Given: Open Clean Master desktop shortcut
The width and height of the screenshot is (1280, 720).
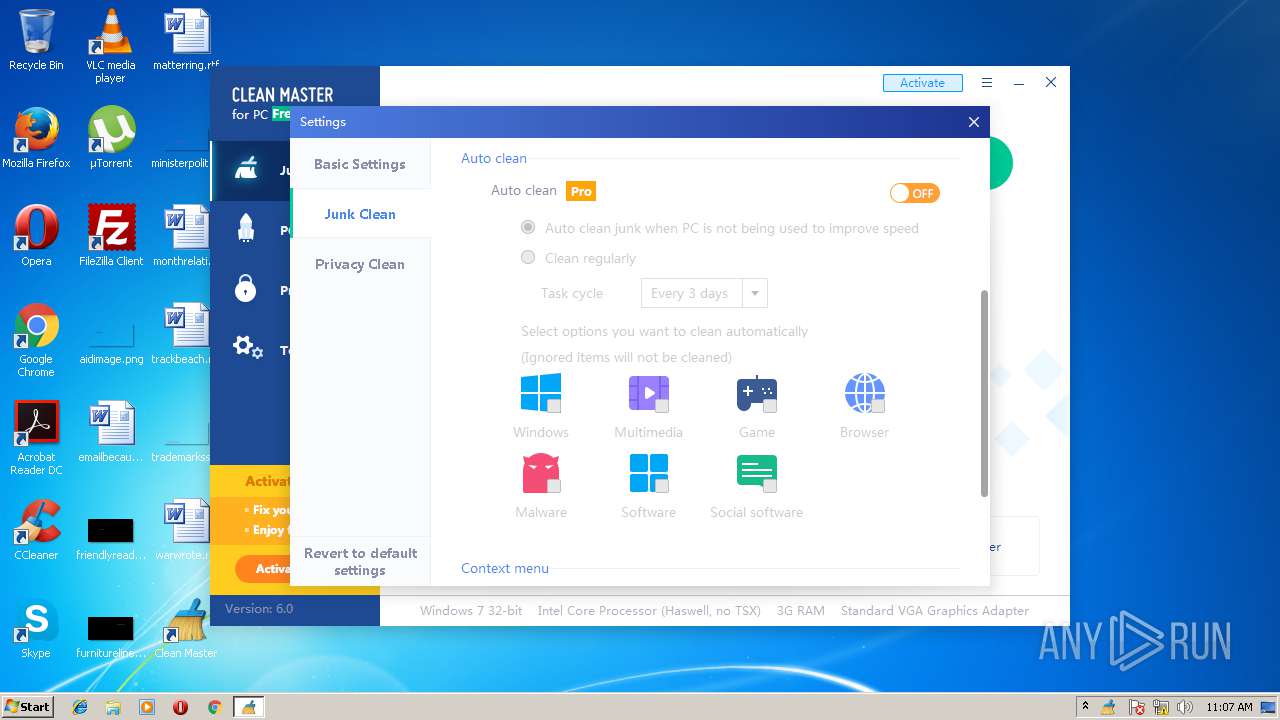Looking at the screenshot, I should [185, 628].
